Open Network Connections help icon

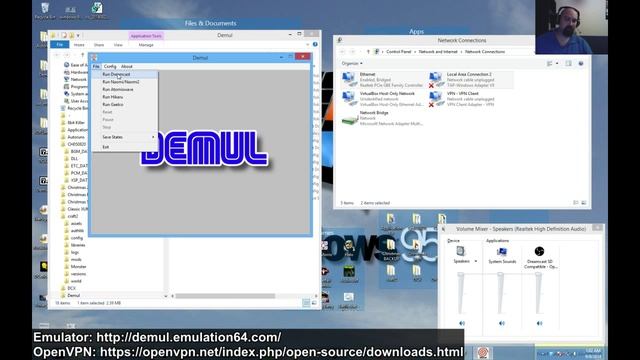(581, 63)
